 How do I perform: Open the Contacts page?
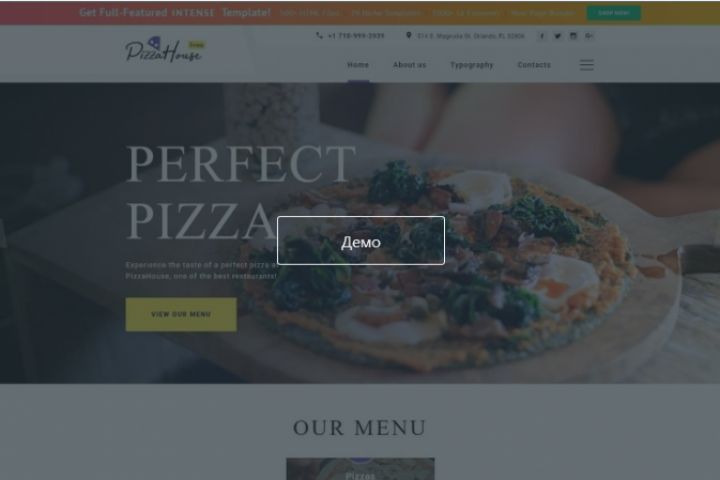coord(534,65)
